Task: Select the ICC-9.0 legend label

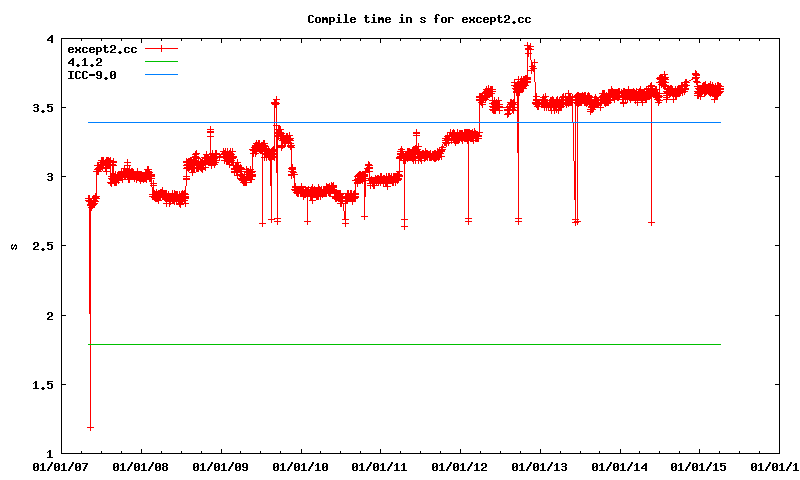Action: pos(91,75)
